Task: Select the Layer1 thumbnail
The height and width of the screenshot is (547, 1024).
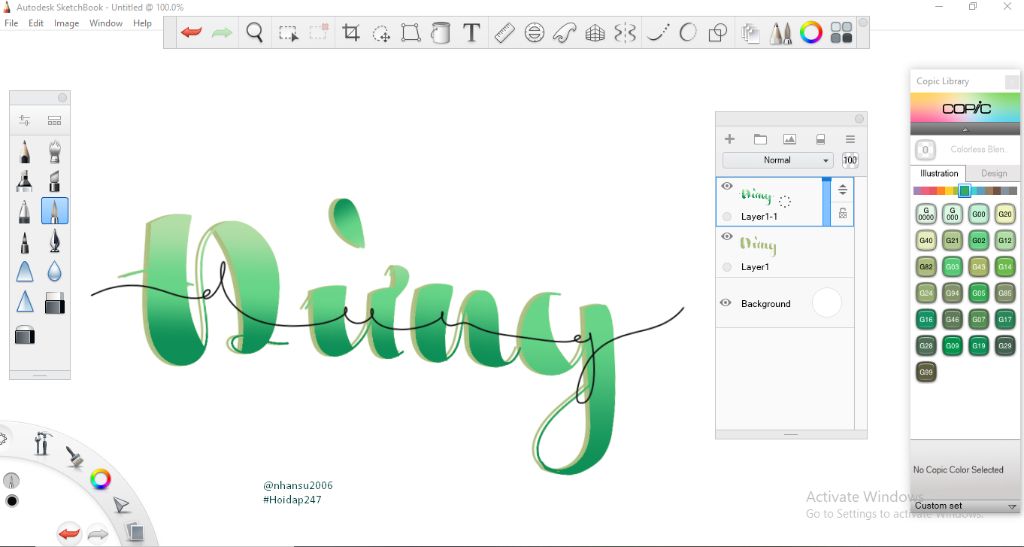Action: point(758,244)
